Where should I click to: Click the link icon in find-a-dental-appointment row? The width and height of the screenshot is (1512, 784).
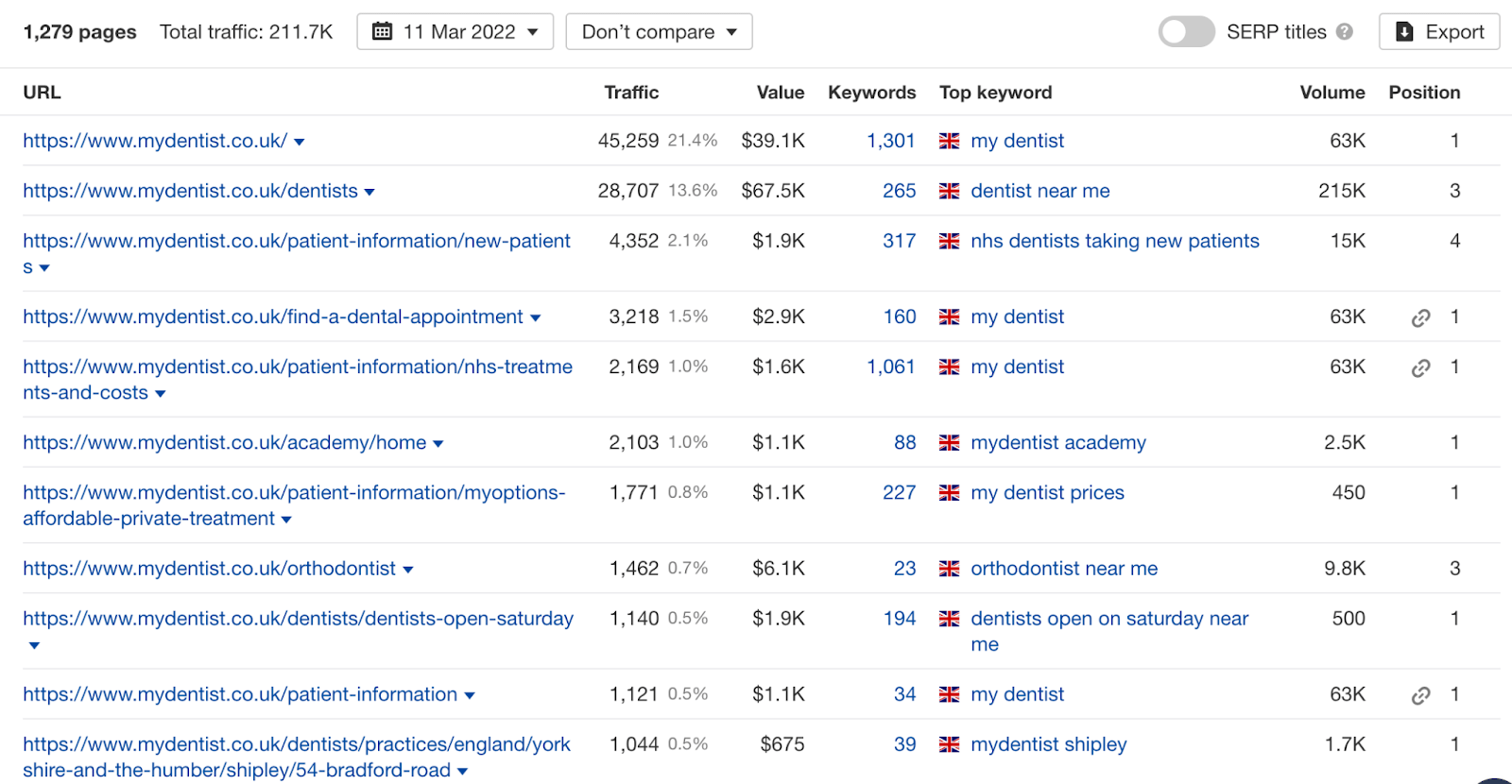[1420, 317]
